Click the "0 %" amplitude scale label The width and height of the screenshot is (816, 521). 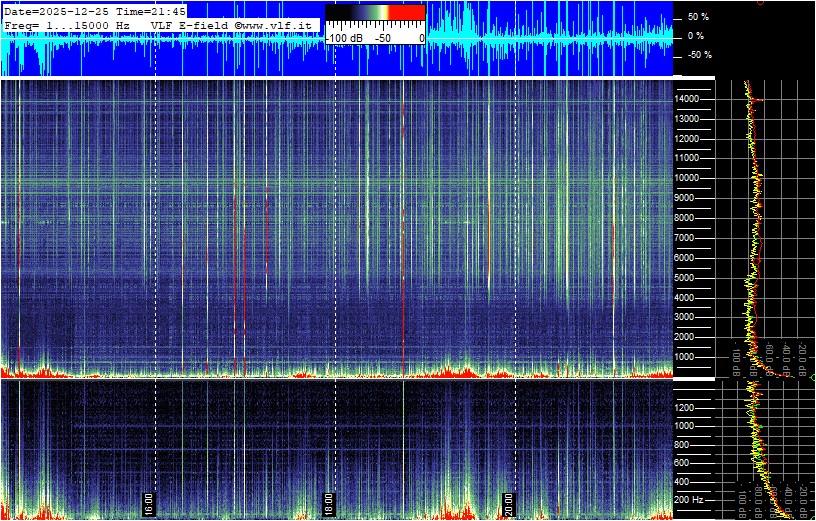pyautogui.click(x=696, y=36)
